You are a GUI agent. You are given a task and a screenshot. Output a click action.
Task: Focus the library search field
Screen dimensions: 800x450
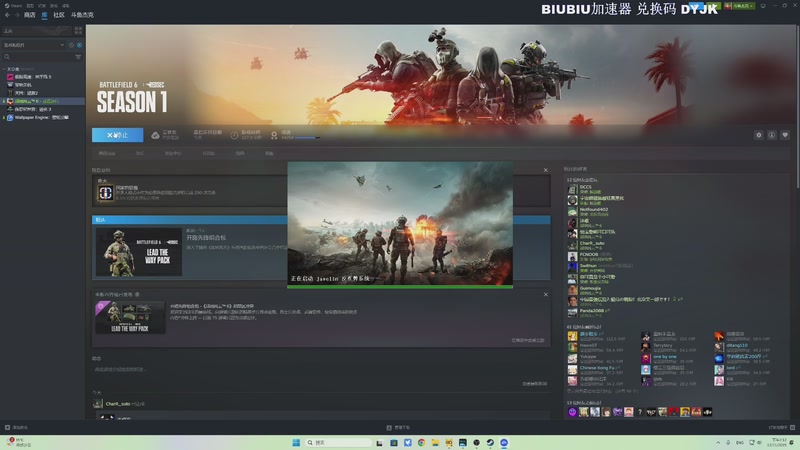click(x=38, y=57)
